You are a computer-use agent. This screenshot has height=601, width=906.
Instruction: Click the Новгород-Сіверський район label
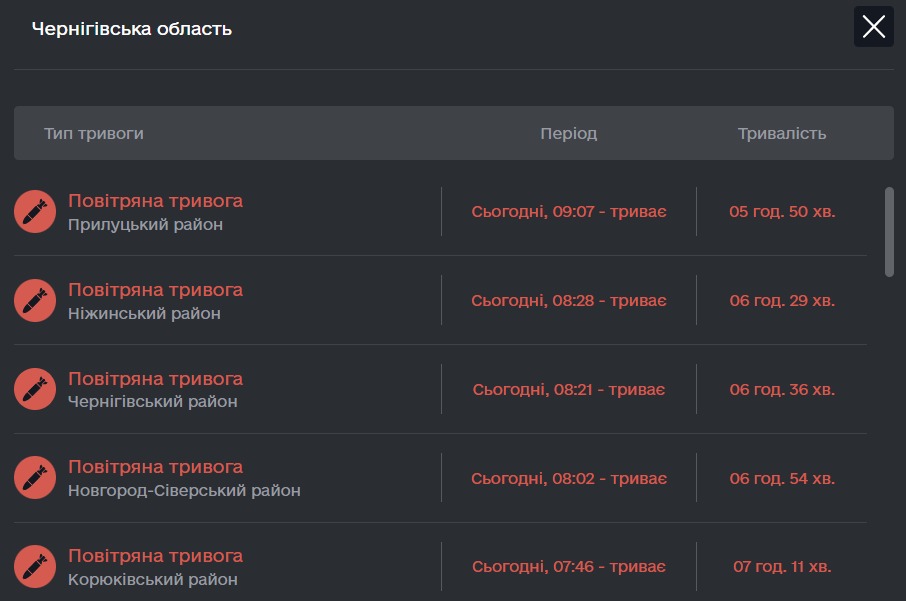coord(183,490)
